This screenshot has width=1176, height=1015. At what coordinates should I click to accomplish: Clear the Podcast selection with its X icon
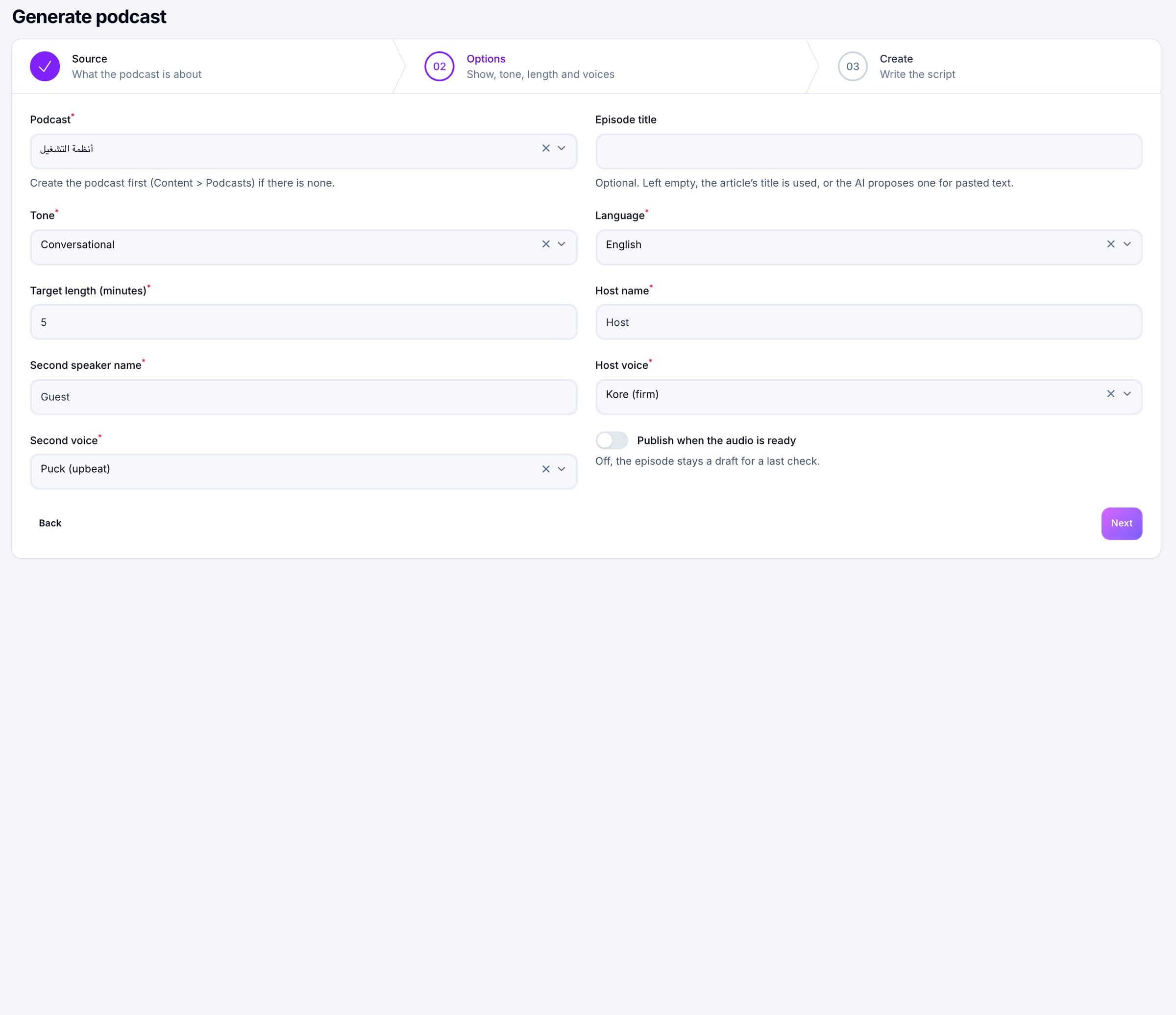pos(545,148)
